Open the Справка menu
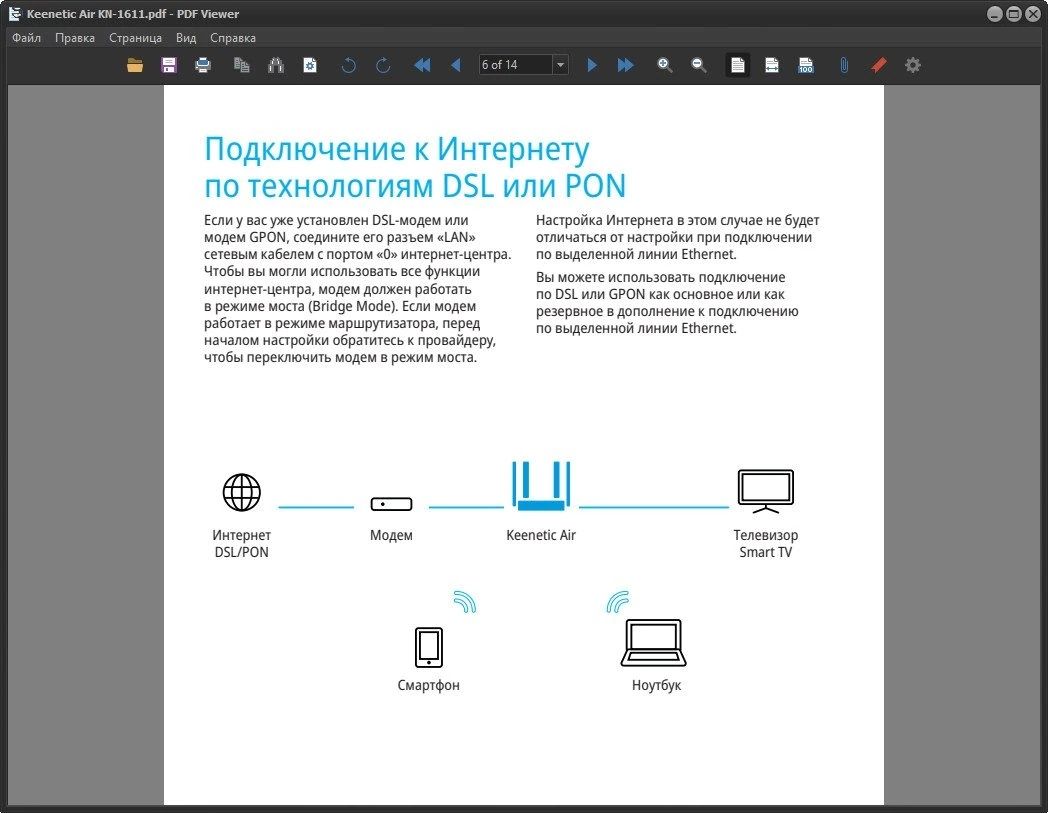The width and height of the screenshot is (1048, 813). pyautogui.click(x=233, y=38)
